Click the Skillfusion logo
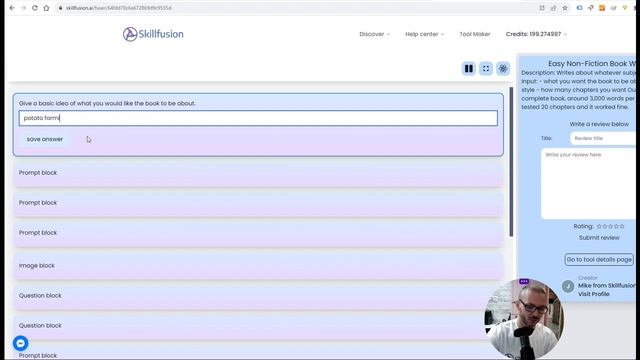This screenshot has height=360, width=640. point(153,34)
